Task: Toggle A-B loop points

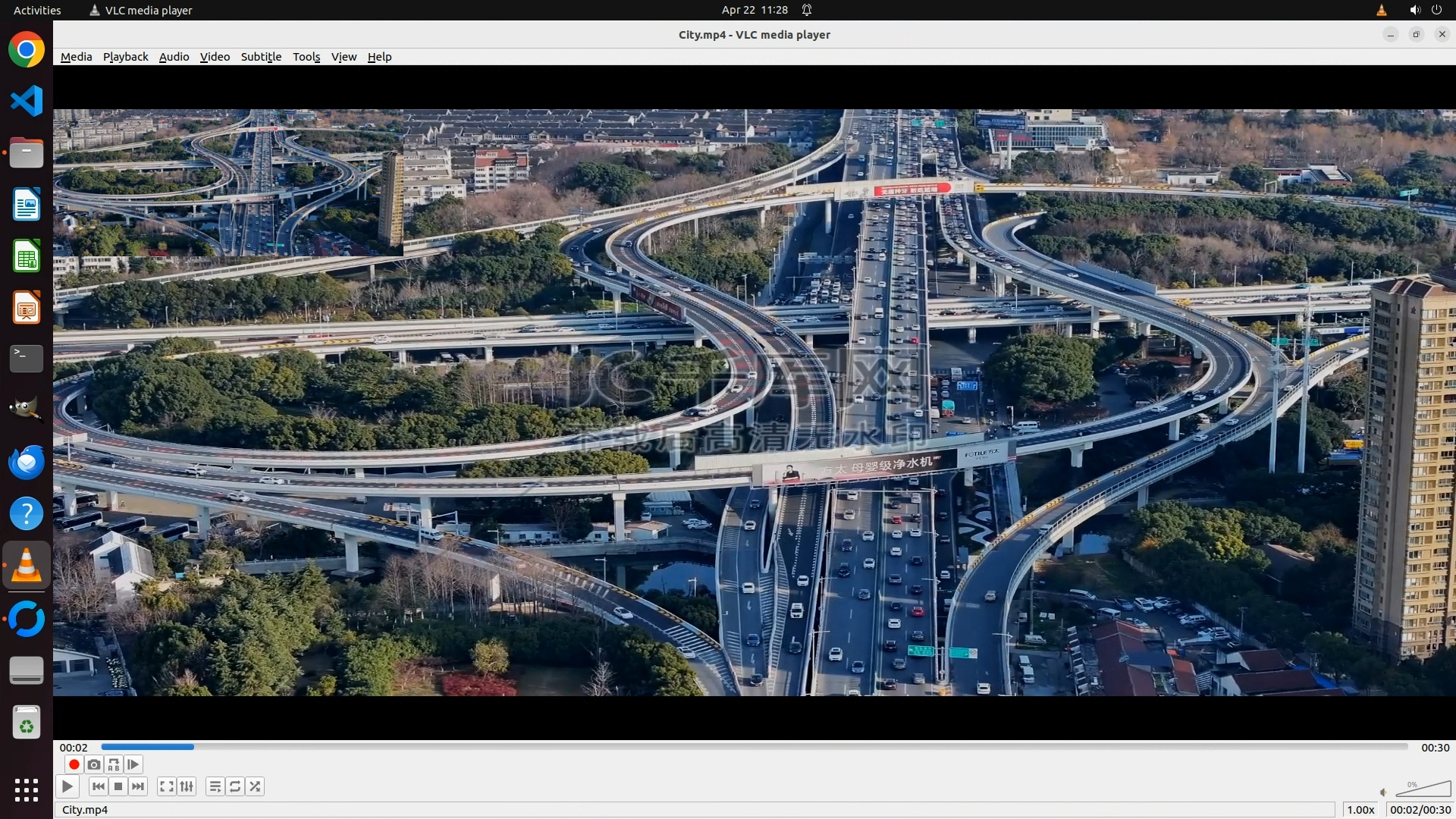Action: (114, 764)
